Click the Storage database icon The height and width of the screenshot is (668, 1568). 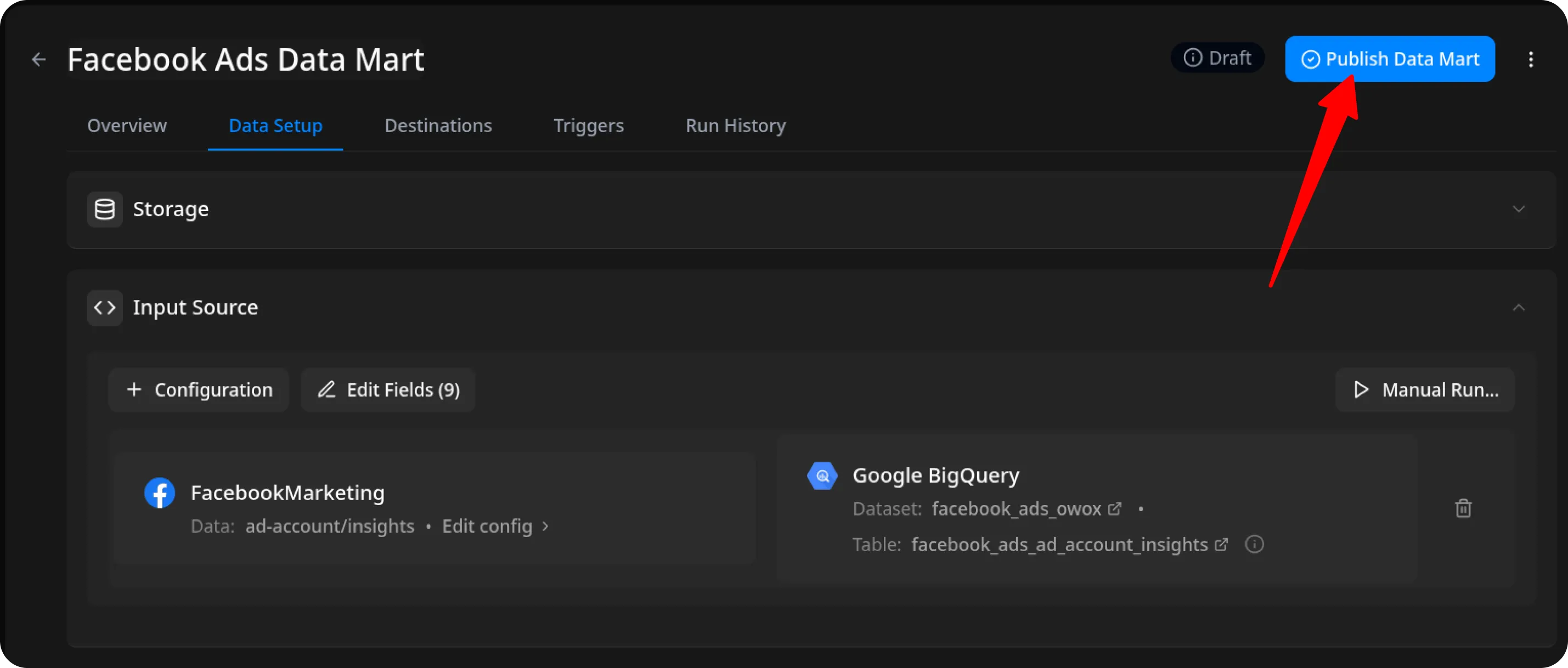104,208
